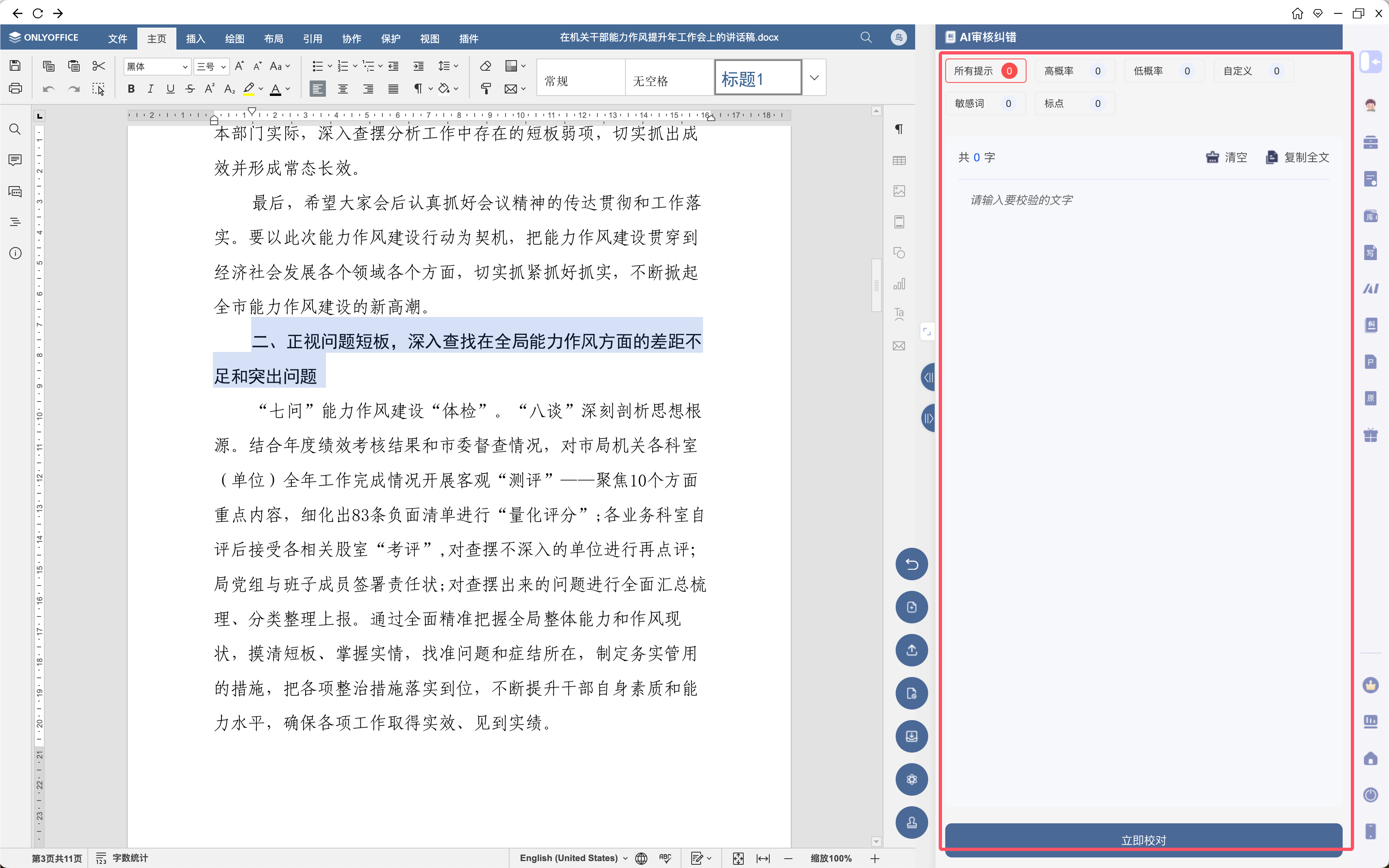The height and width of the screenshot is (868, 1389).
Task: Click the Clear style eraser icon
Action: coord(486,66)
